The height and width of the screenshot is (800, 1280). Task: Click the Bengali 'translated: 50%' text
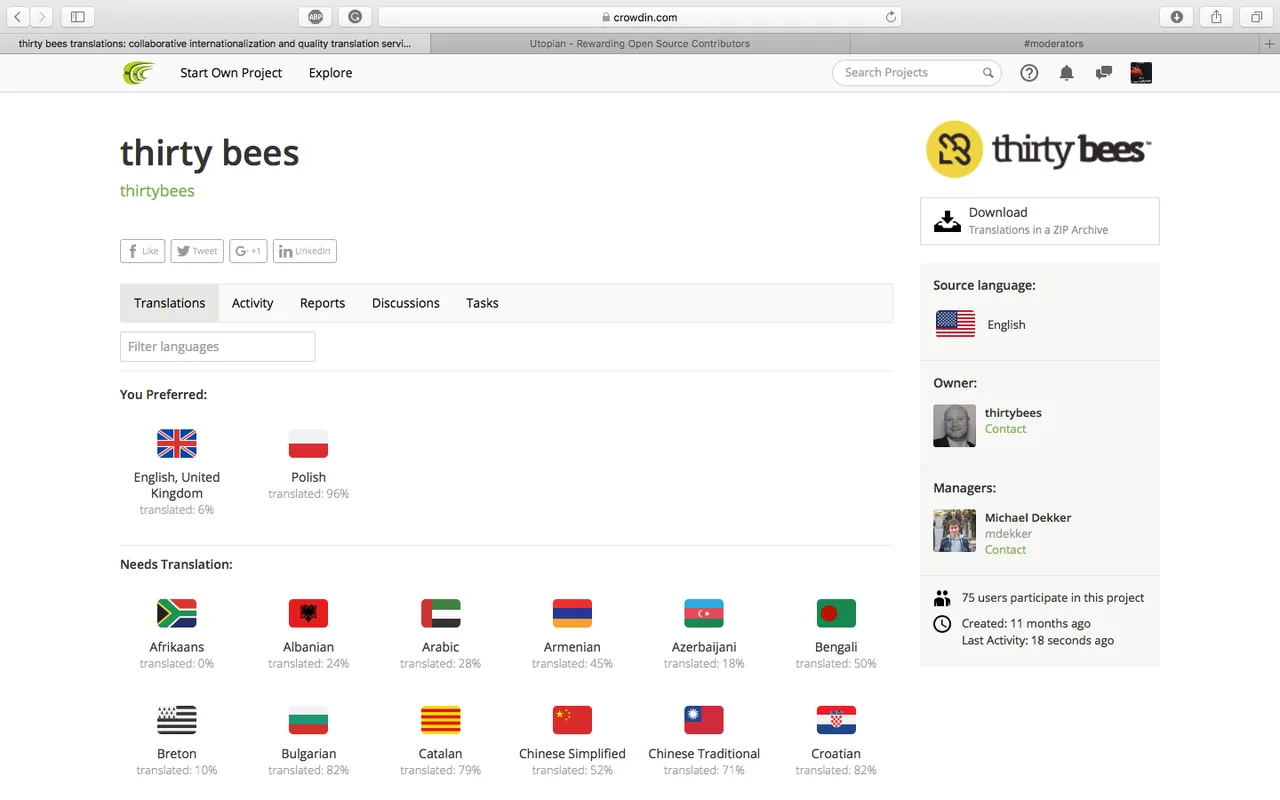[836, 664]
